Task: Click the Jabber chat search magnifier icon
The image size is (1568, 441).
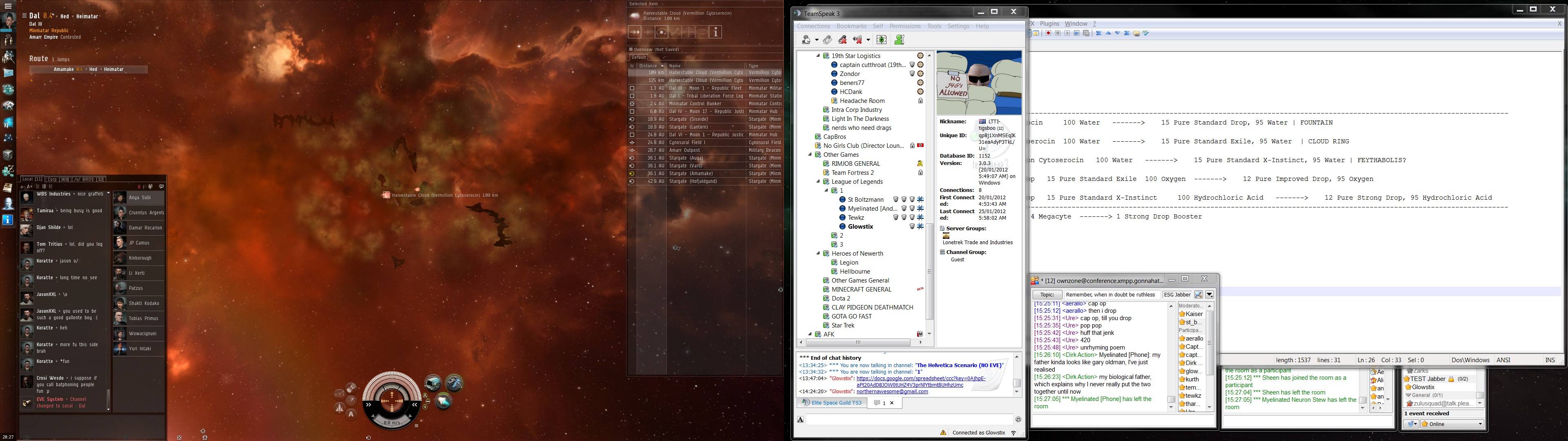Action: point(1198,295)
